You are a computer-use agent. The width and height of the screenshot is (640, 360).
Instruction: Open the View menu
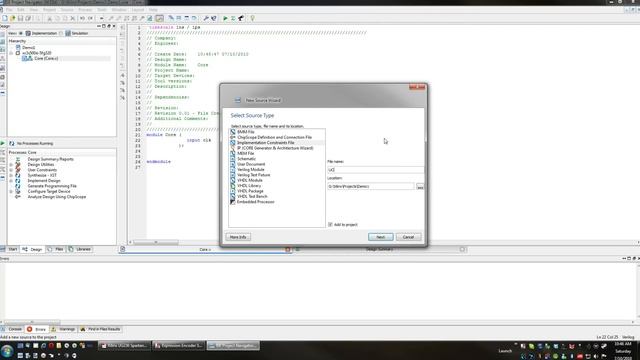tap(34, 9)
